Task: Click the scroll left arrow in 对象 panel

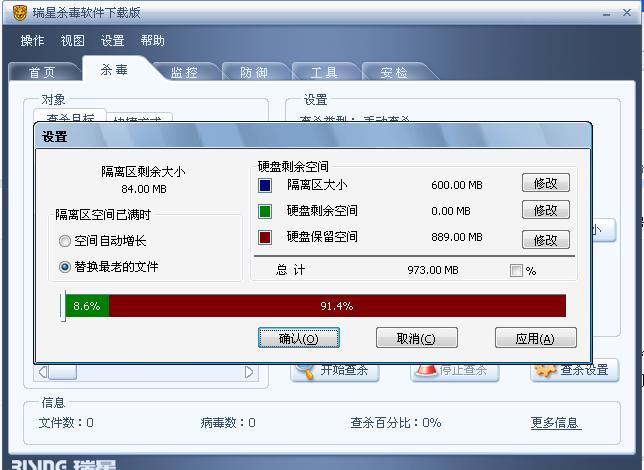Action: (x=42, y=372)
